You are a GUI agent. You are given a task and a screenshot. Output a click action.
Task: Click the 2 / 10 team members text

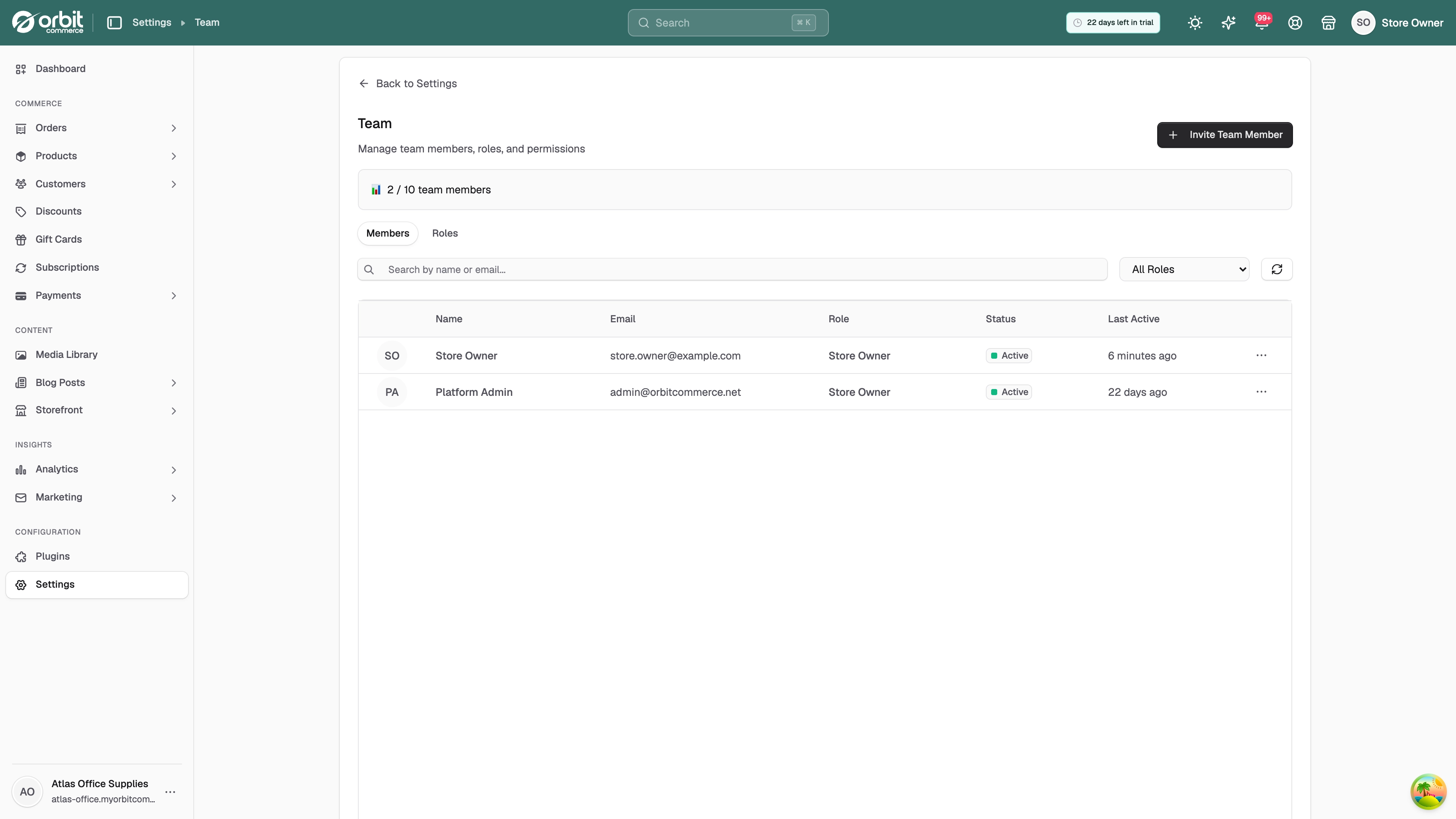439,190
